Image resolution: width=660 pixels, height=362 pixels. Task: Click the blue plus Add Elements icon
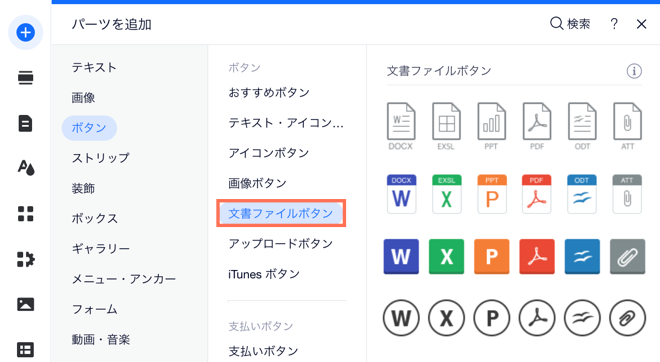click(25, 32)
